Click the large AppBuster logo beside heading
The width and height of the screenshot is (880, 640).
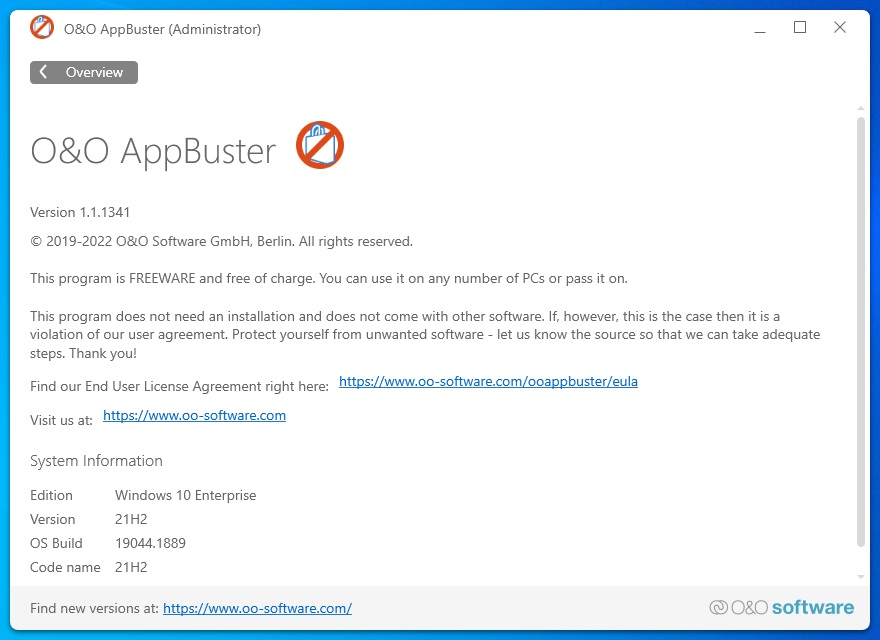coord(320,145)
